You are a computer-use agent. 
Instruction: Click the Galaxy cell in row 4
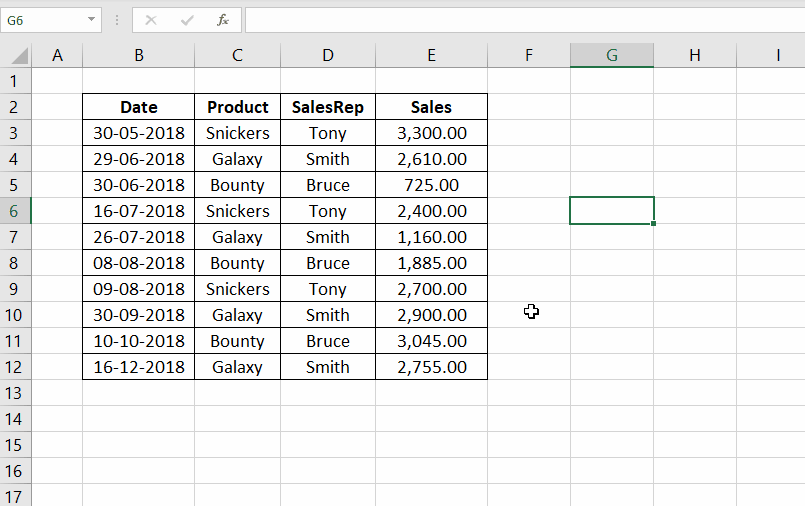pos(238,159)
